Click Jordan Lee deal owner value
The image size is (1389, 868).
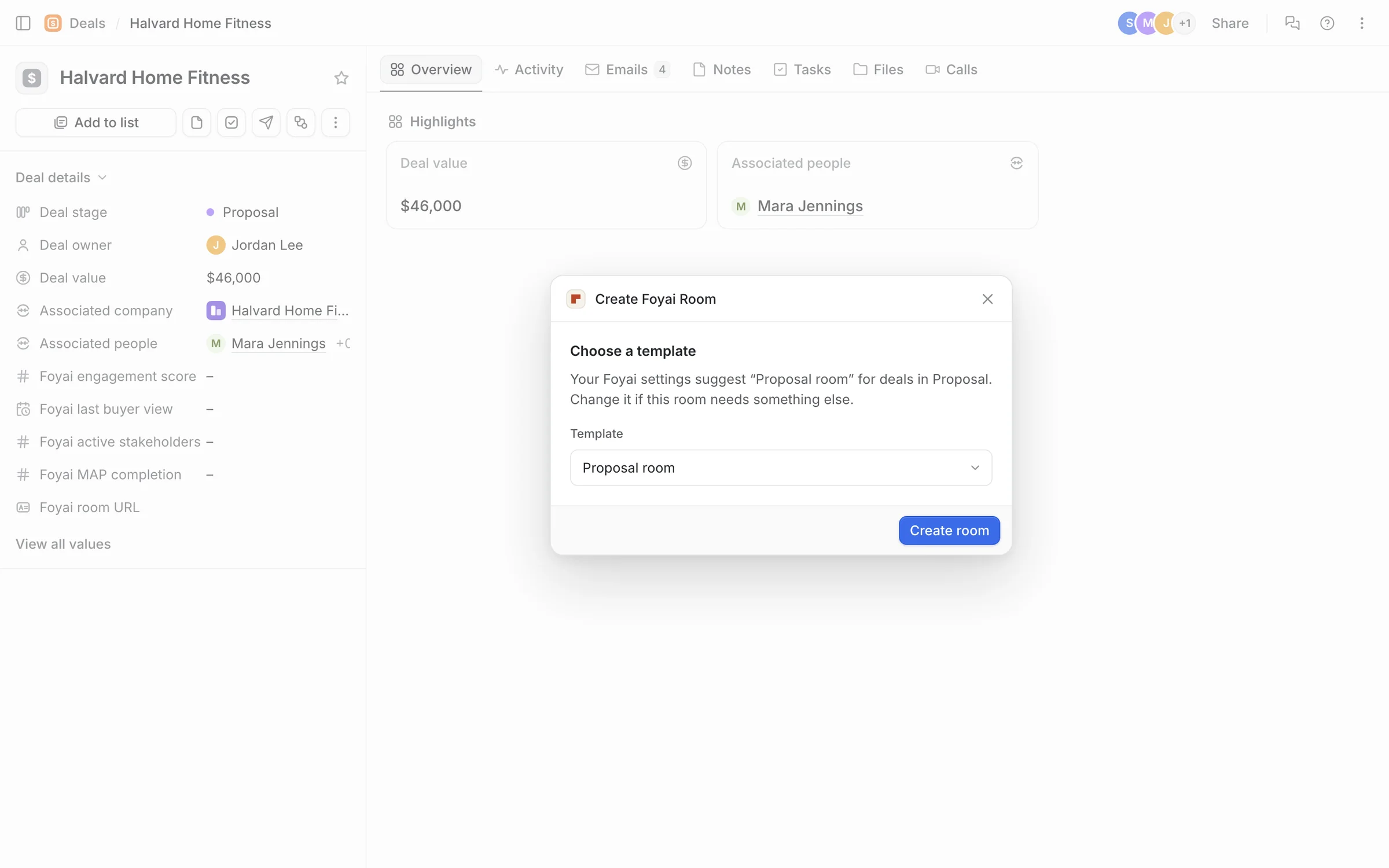(x=255, y=245)
